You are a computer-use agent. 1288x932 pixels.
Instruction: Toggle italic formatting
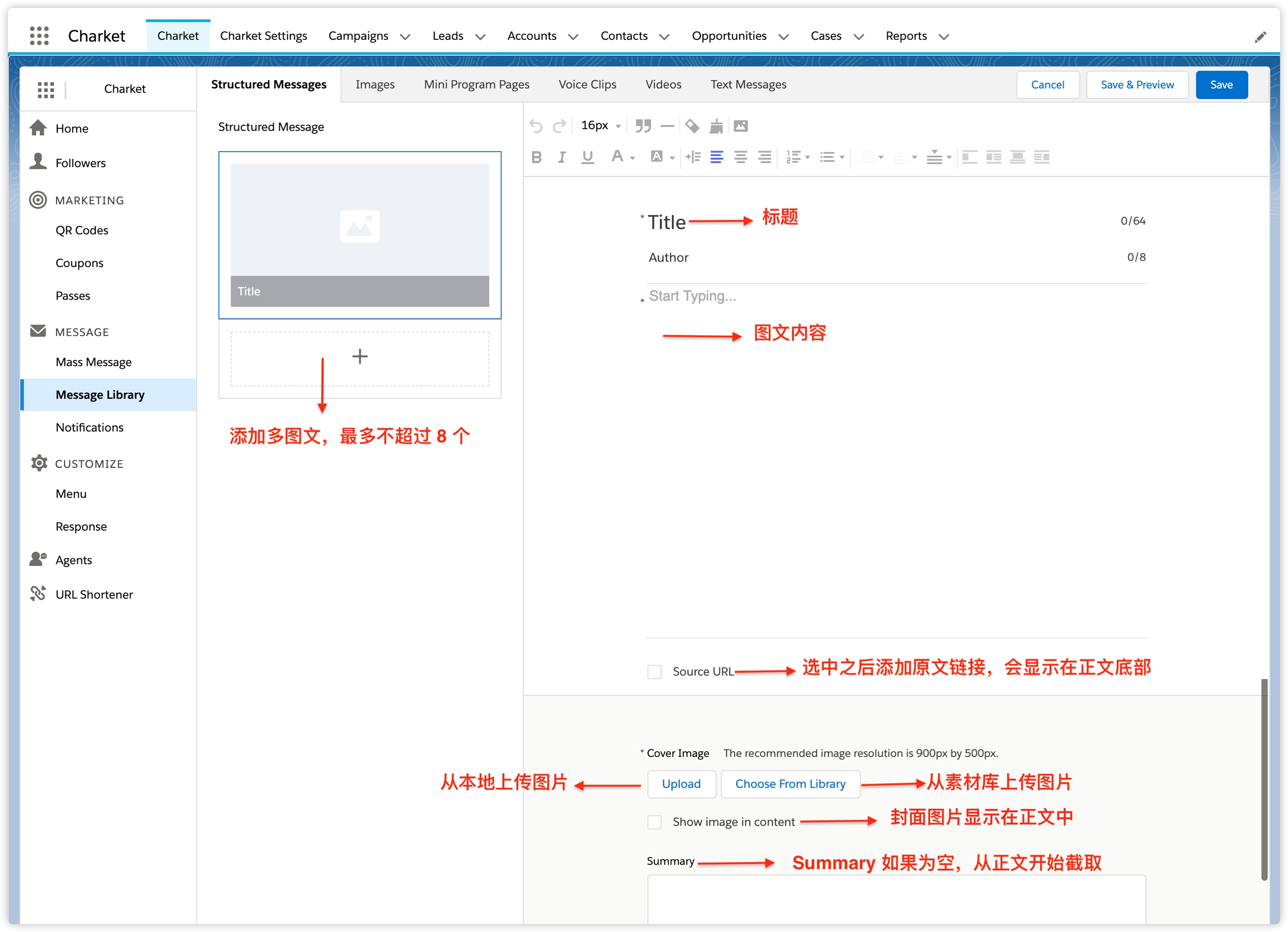(x=561, y=157)
